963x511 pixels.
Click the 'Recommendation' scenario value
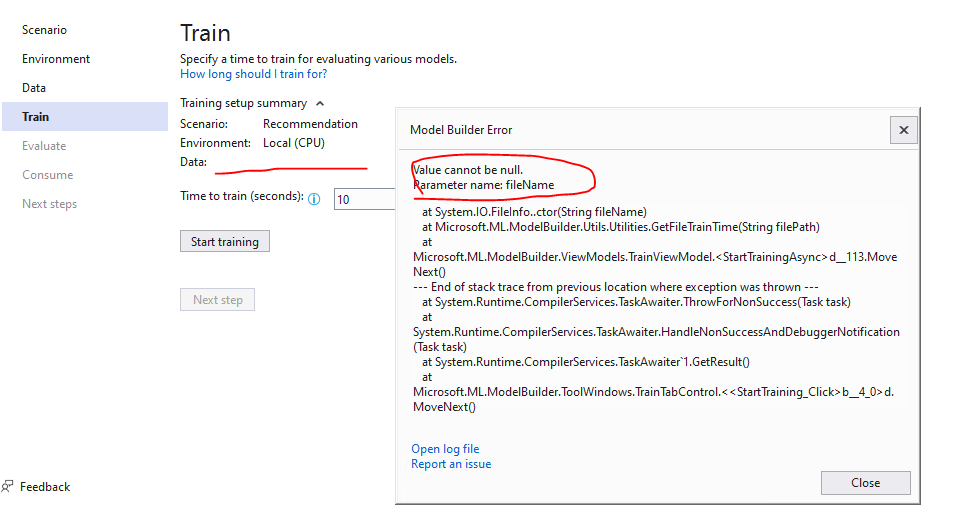pyautogui.click(x=310, y=123)
